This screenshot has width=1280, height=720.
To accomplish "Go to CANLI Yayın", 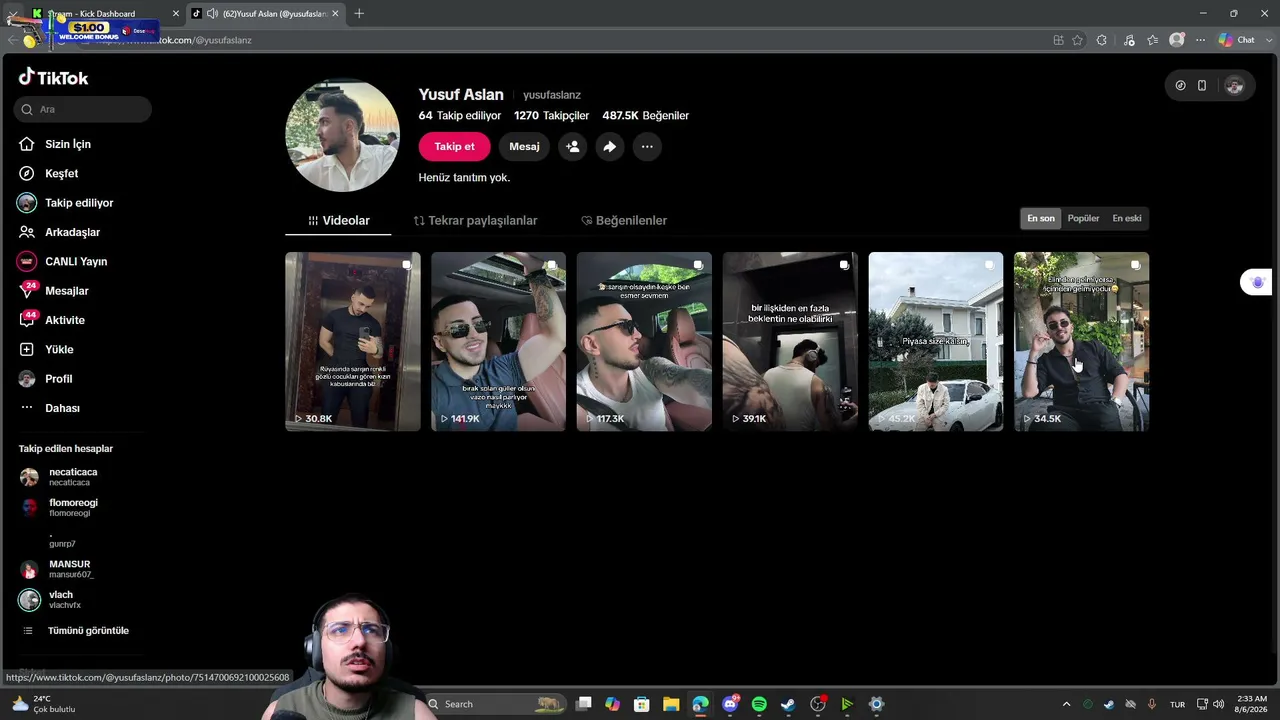I will (62, 261).
